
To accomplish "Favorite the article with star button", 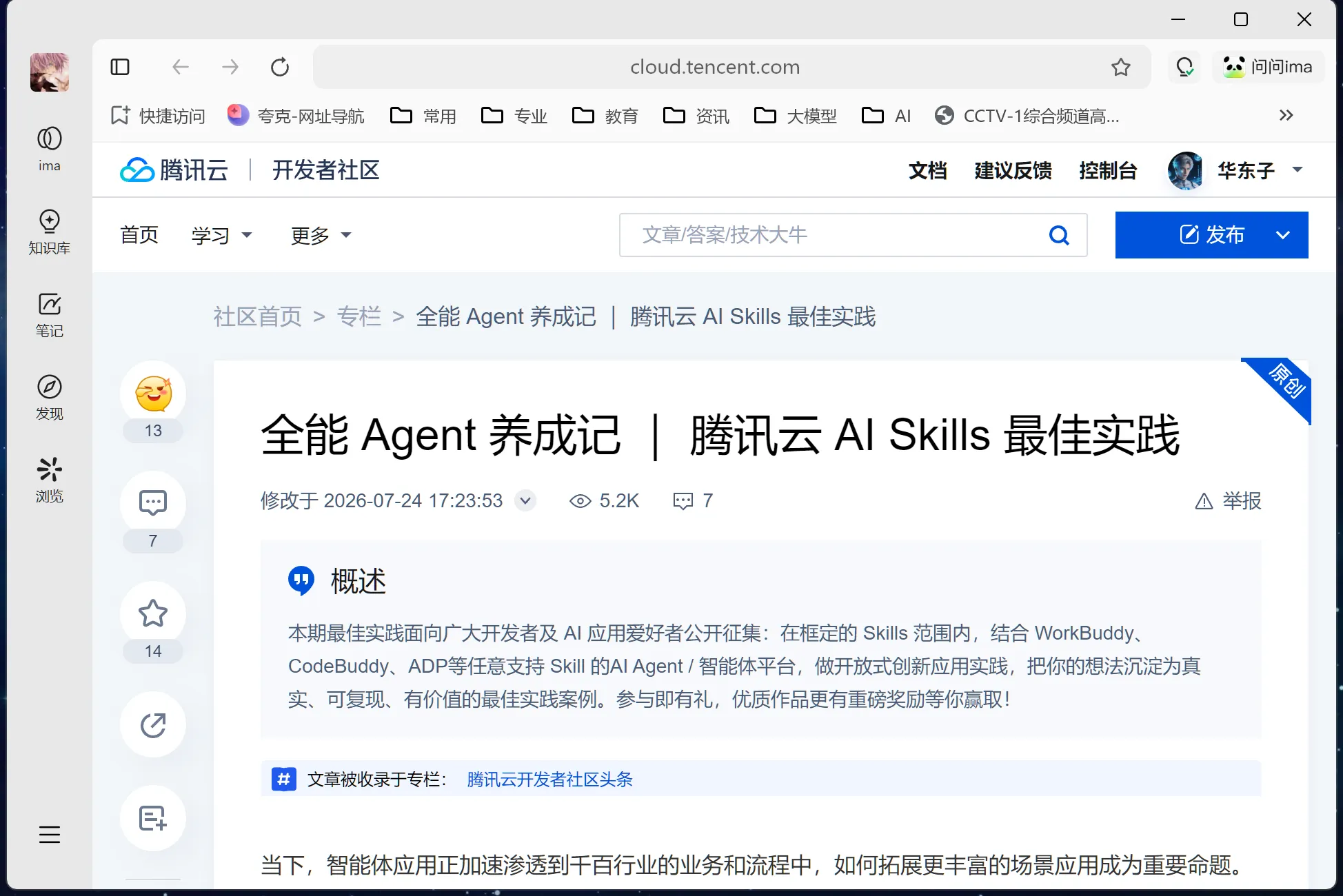I will (153, 614).
